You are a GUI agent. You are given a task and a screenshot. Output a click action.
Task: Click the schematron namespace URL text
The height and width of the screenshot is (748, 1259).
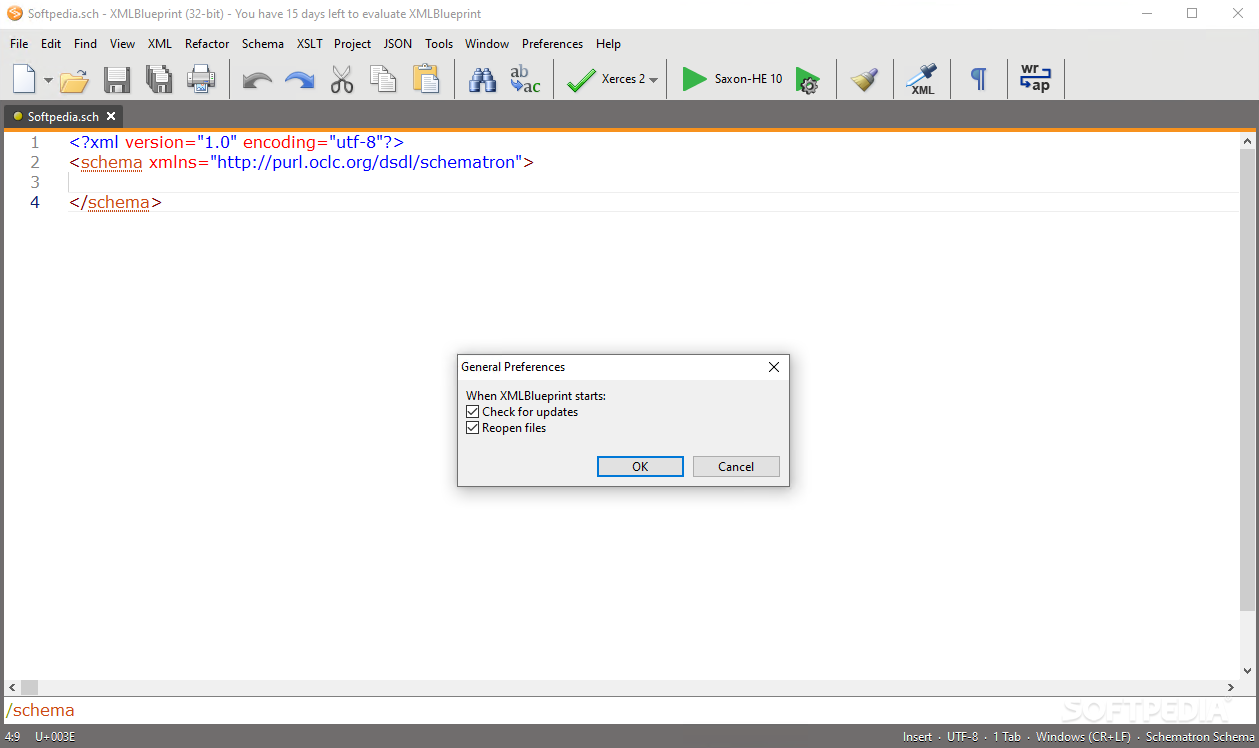click(367, 162)
